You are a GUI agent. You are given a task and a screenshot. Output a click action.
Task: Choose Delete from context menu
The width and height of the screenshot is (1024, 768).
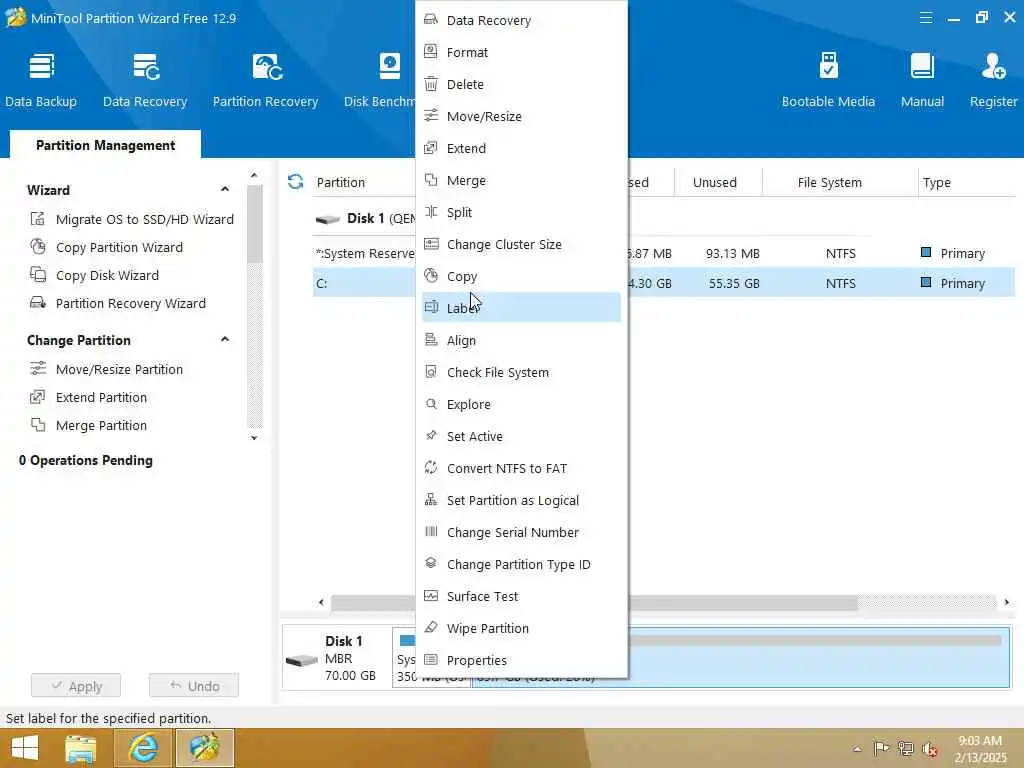pyautogui.click(x=521, y=84)
